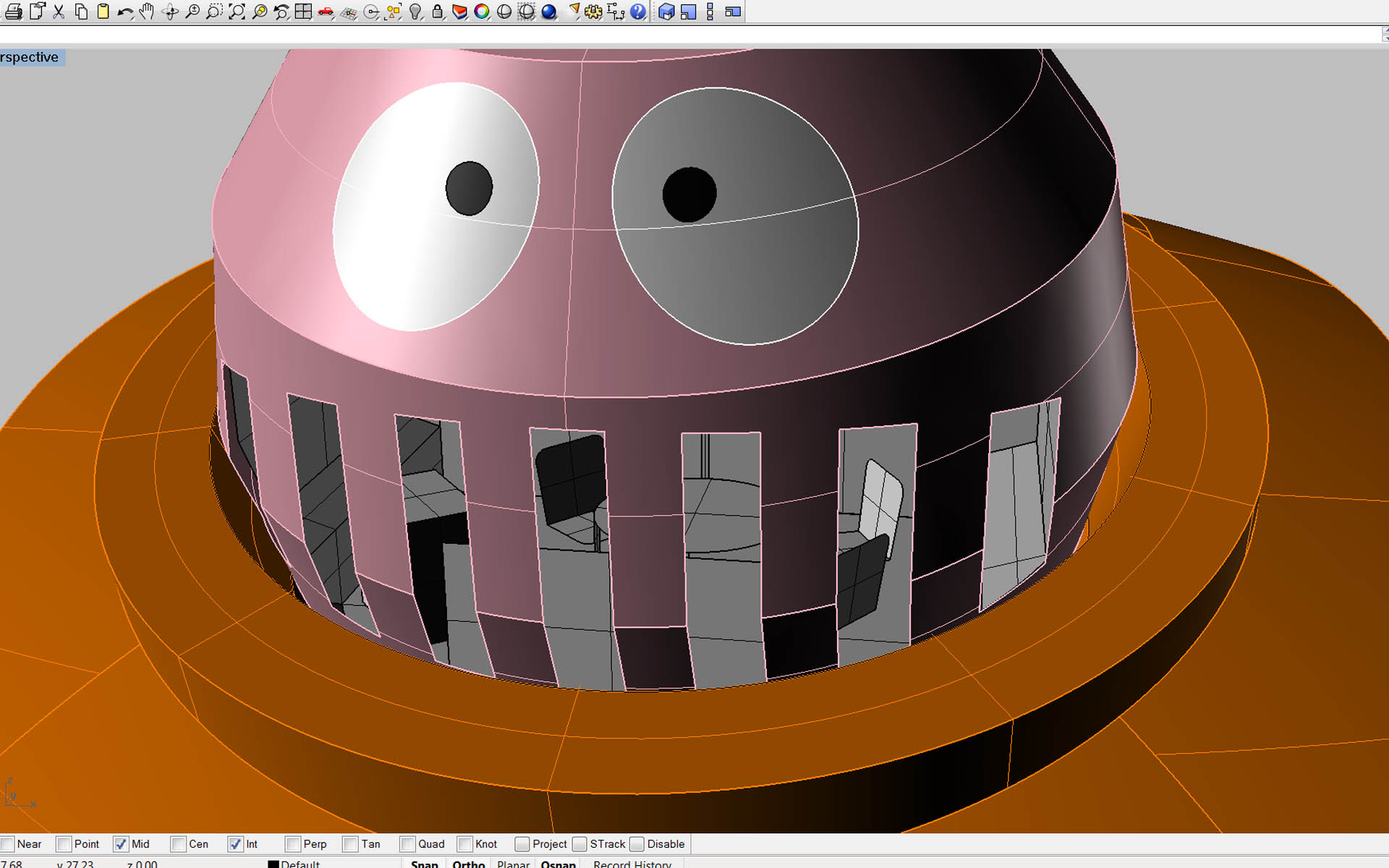Click the Zoom Selected icon
The width and height of the screenshot is (1389, 868).
tap(259, 12)
